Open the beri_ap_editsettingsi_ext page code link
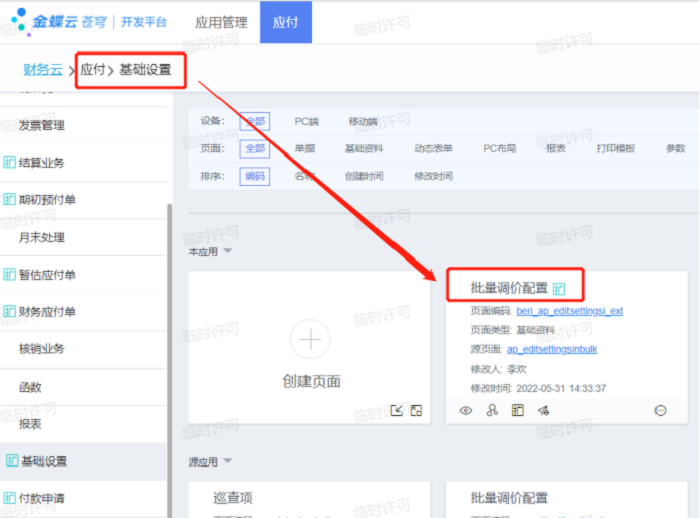 click(x=569, y=311)
